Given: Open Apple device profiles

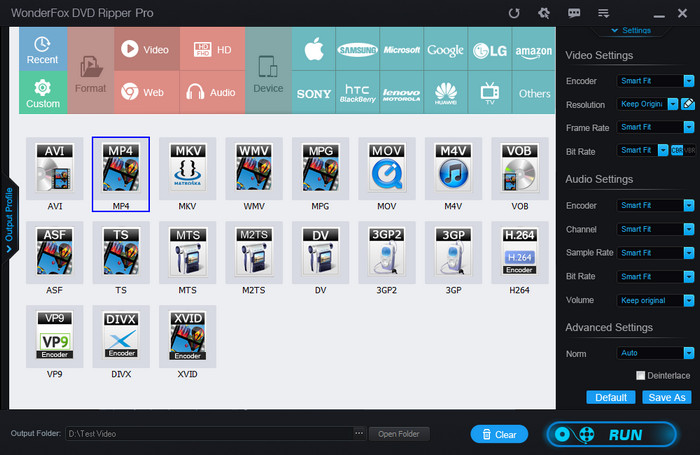Looking at the screenshot, I should [314, 49].
